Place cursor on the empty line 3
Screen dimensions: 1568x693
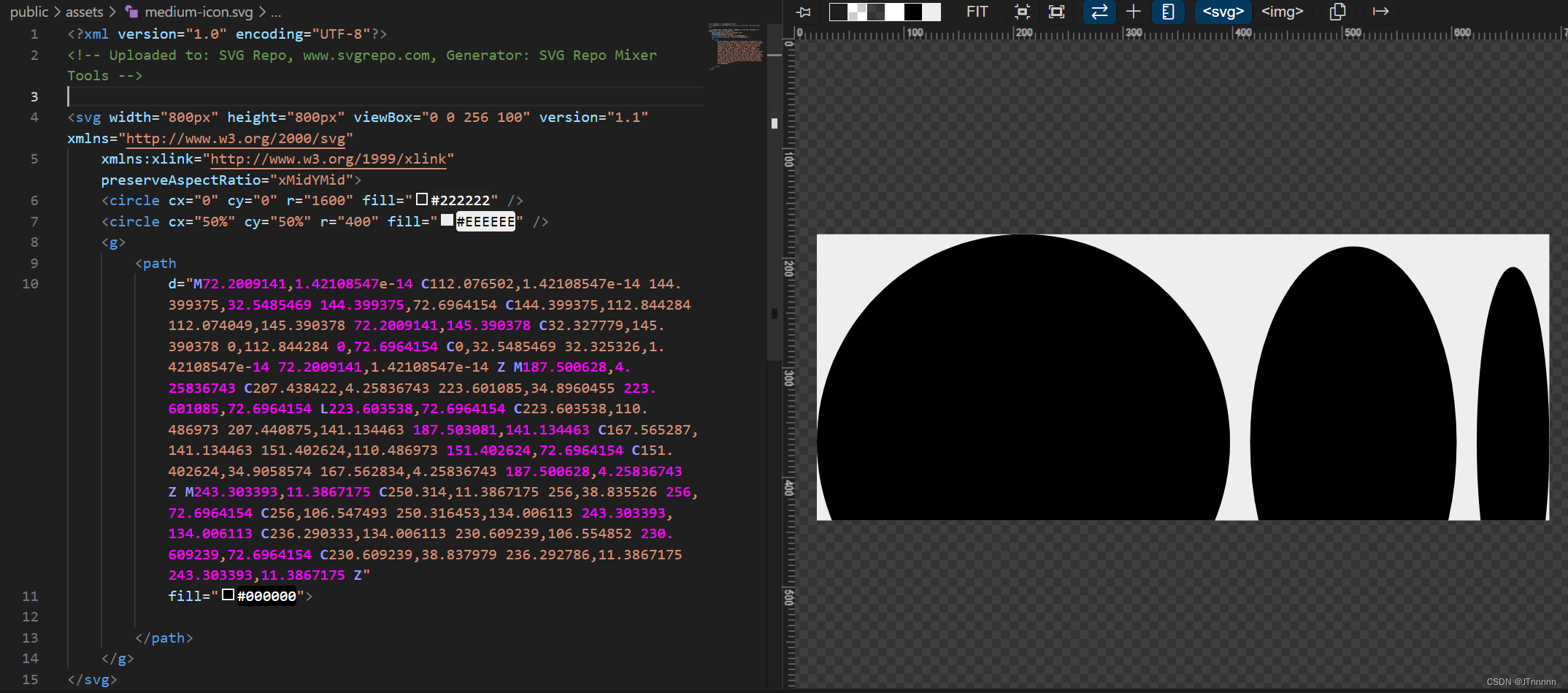tap(385, 96)
